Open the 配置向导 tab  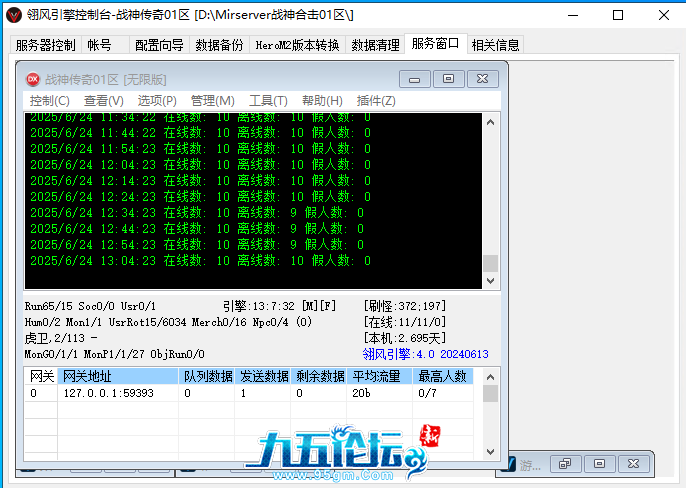point(159,45)
